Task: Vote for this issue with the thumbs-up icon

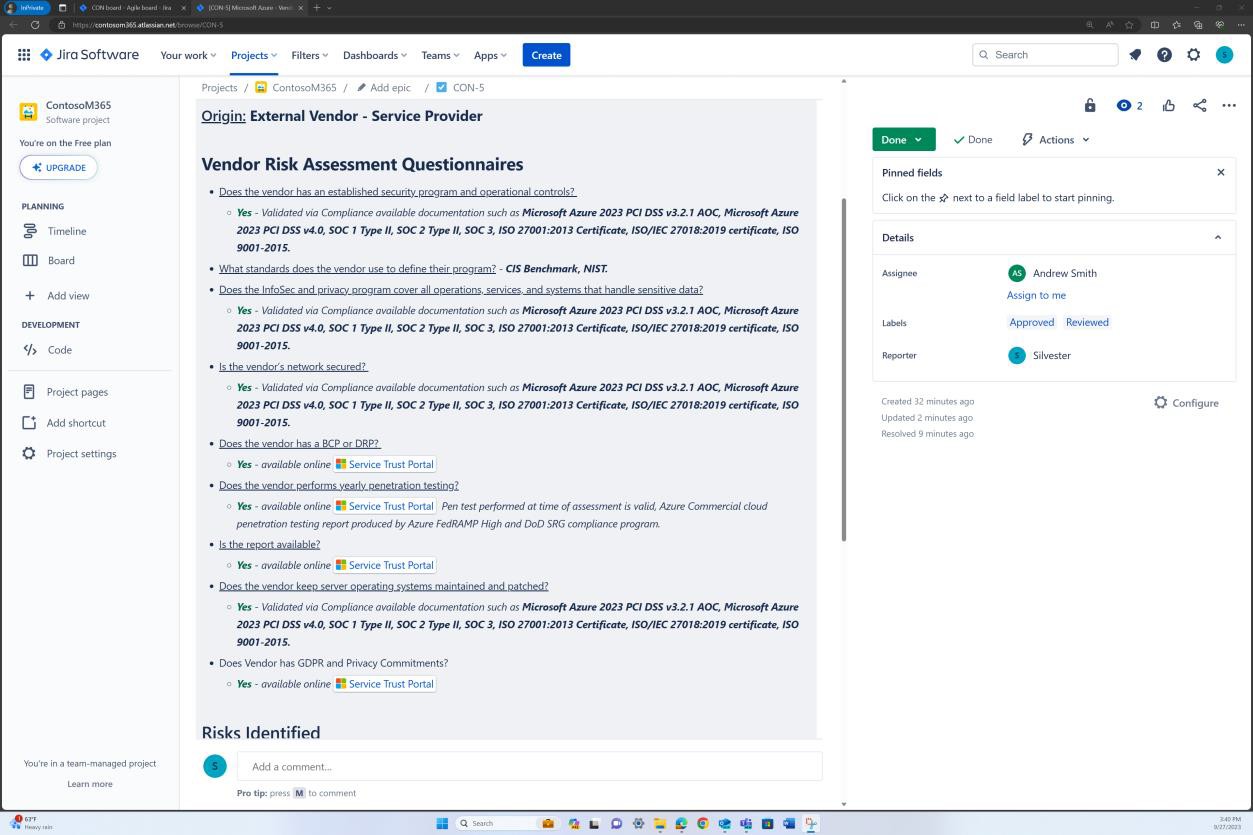Action: [1168, 105]
